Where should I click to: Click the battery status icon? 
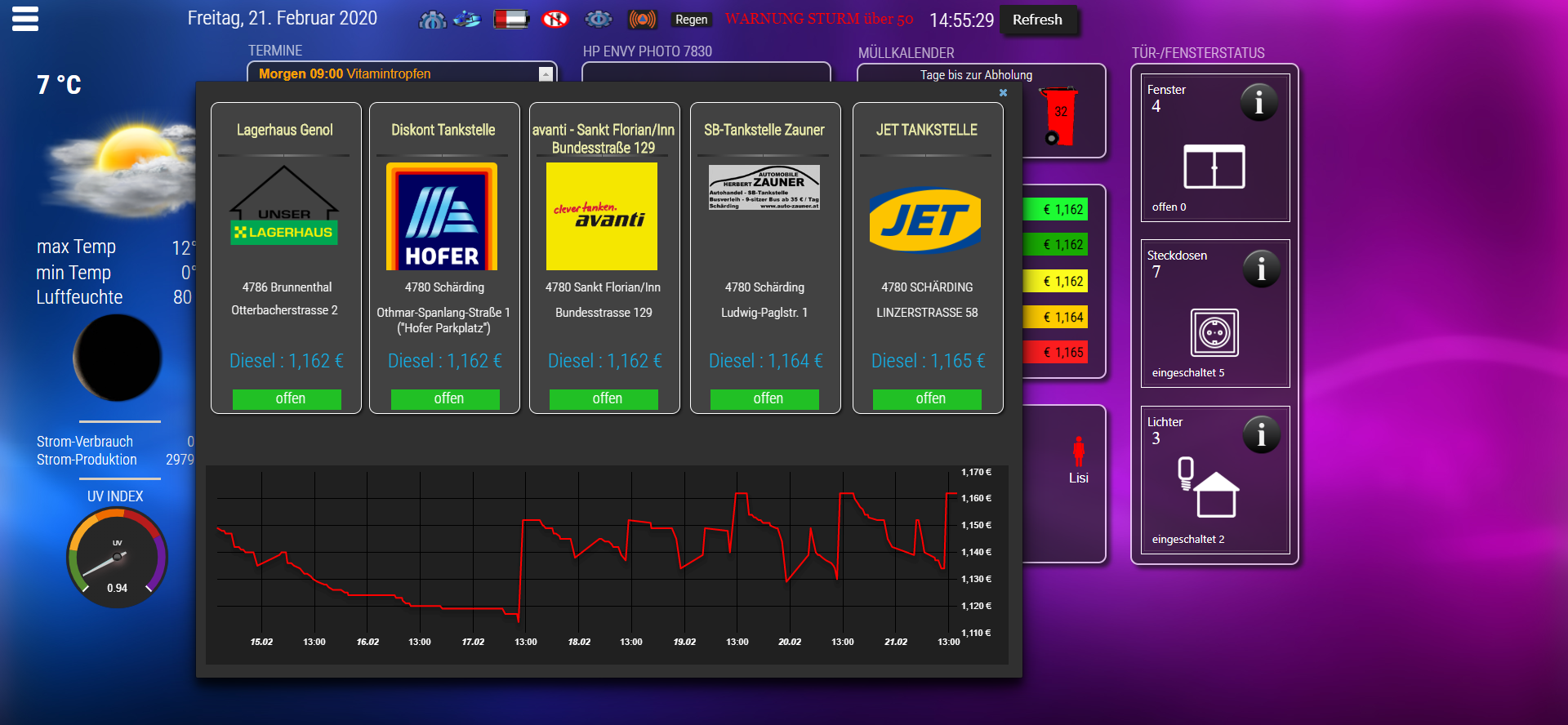(511, 19)
